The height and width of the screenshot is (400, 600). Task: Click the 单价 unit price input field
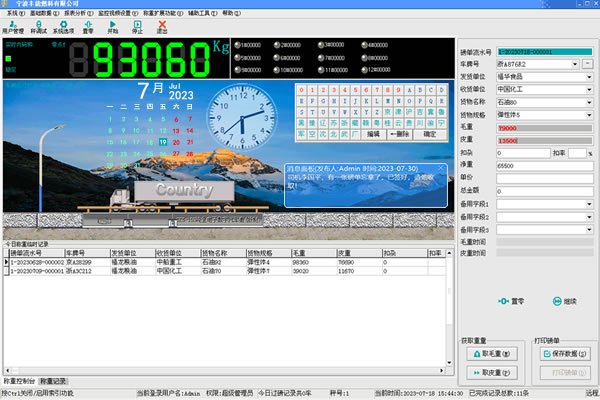point(545,178)
